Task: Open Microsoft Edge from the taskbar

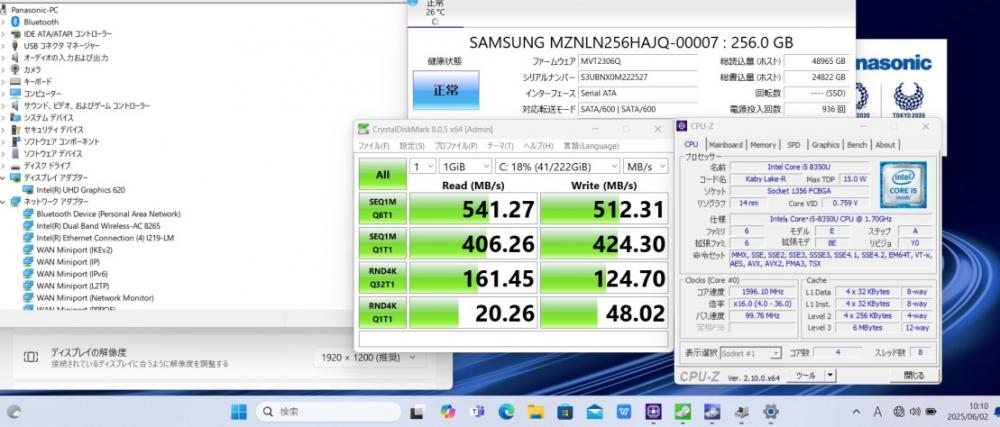Action: tap(506, 412)
